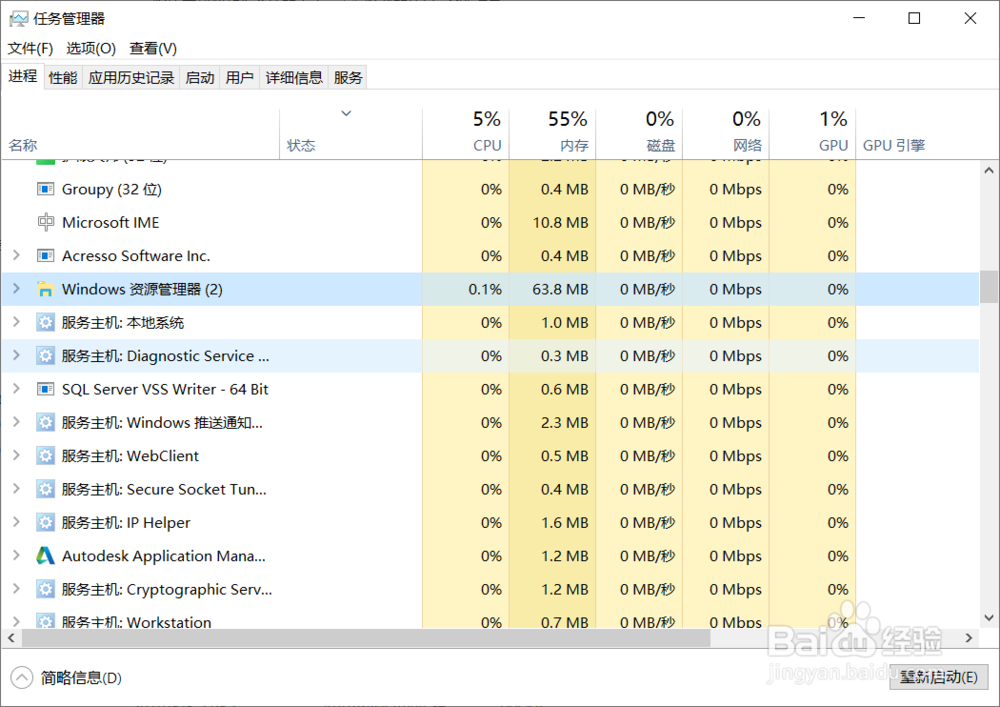
Task: Expand the 服务主机: WebClient group
Action: pos(17,456)
